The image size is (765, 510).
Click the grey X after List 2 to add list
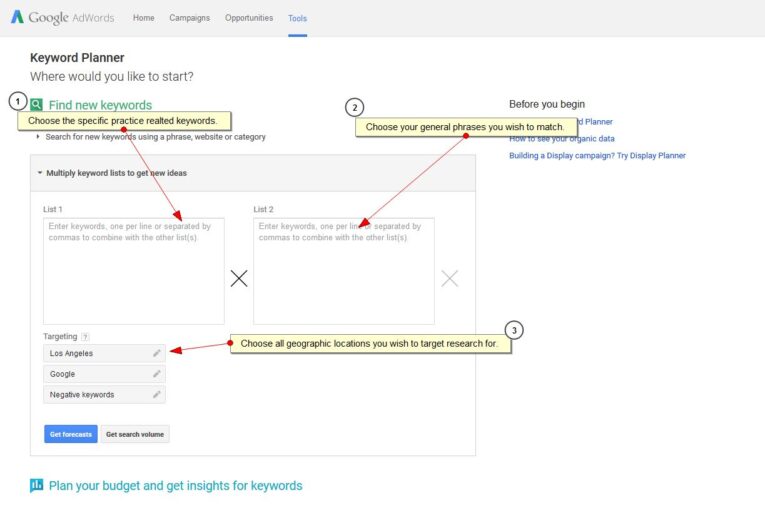(x=449, y=279)
